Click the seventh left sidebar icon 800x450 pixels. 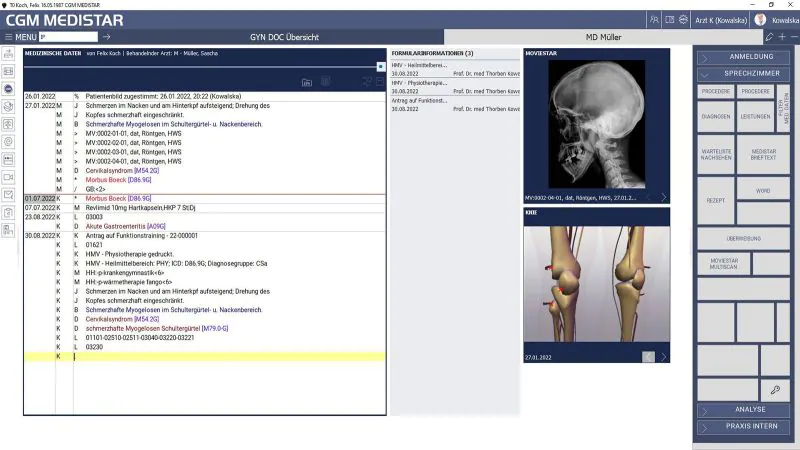coord(8,160)
